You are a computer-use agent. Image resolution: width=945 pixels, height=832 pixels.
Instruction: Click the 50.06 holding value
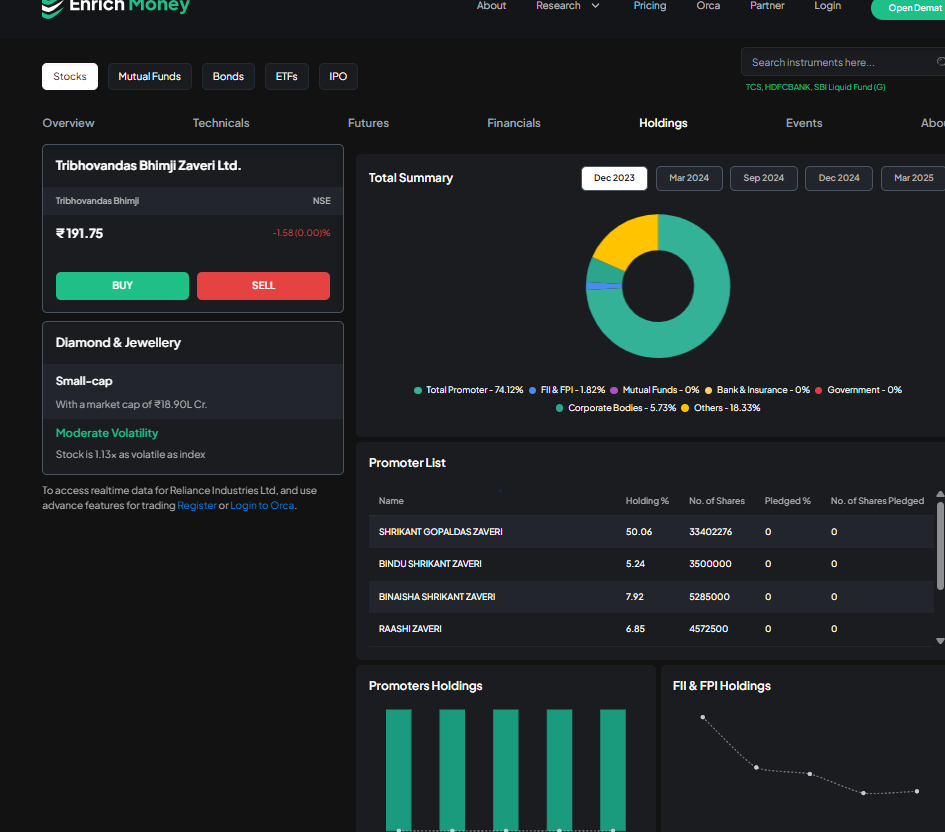point(639,532)
